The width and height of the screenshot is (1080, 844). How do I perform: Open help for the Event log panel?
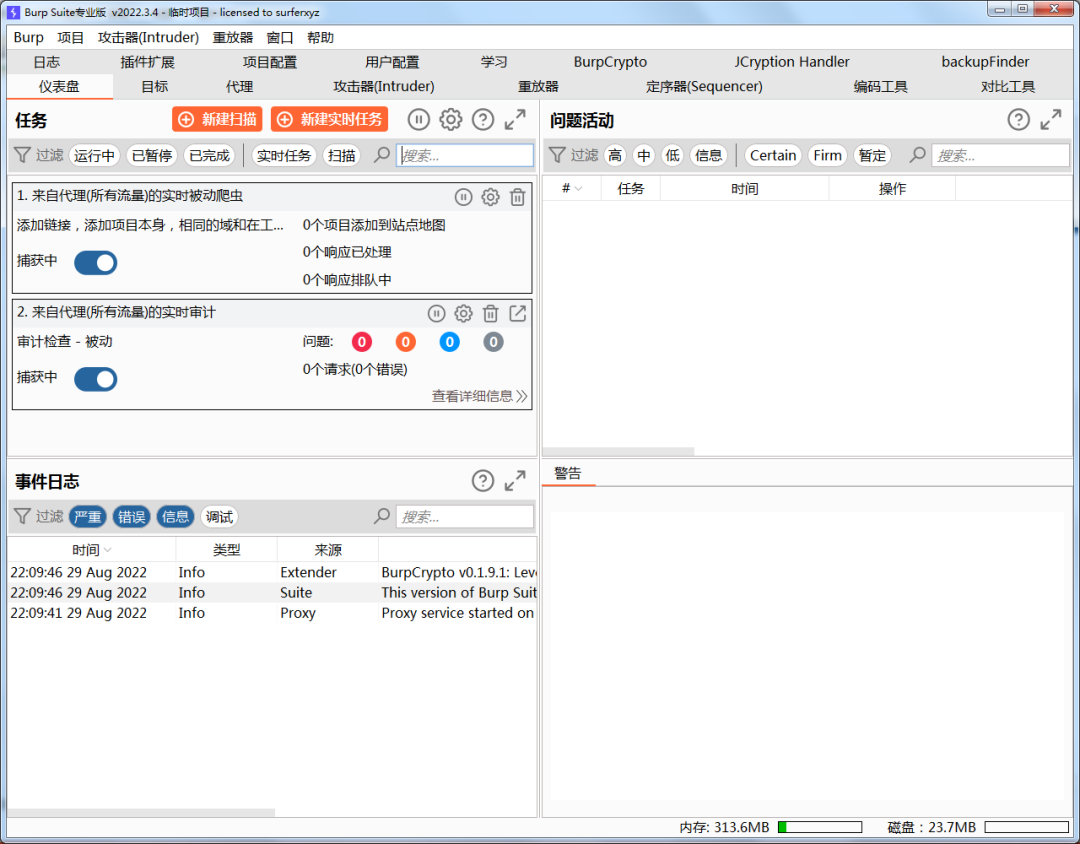coord(483,481)
